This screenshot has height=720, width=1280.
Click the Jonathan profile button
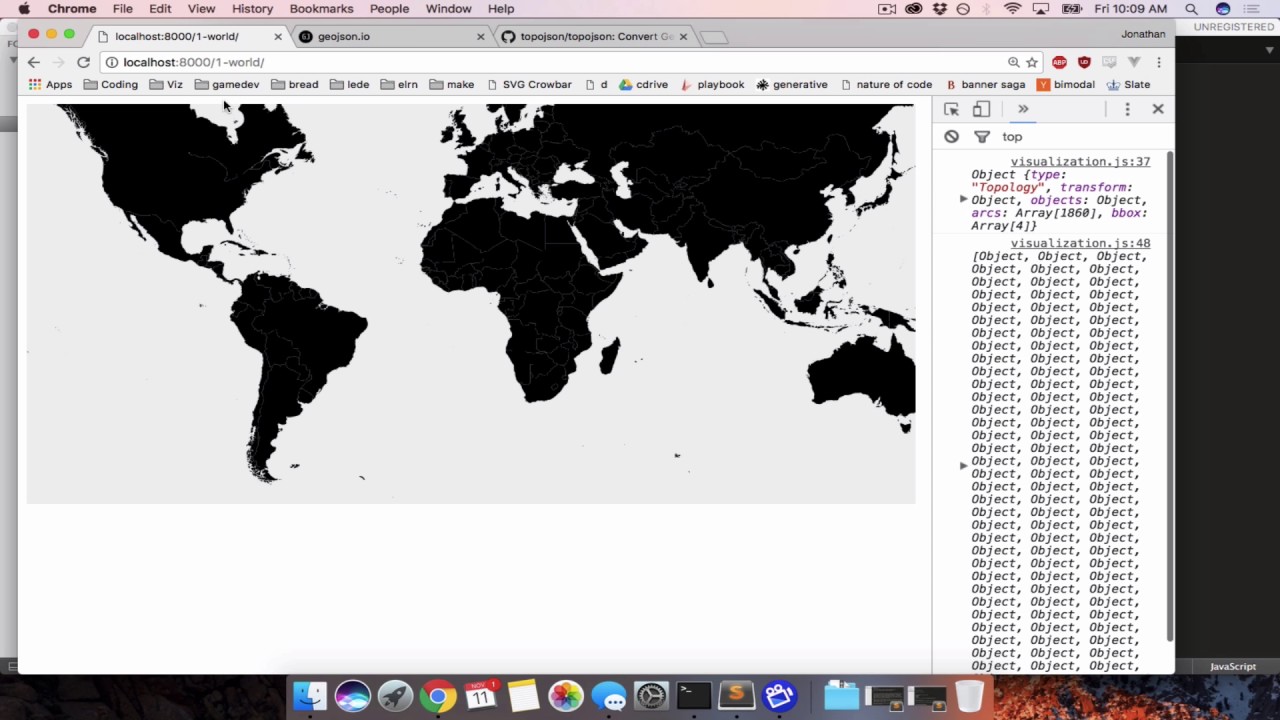click(1143, 34)
